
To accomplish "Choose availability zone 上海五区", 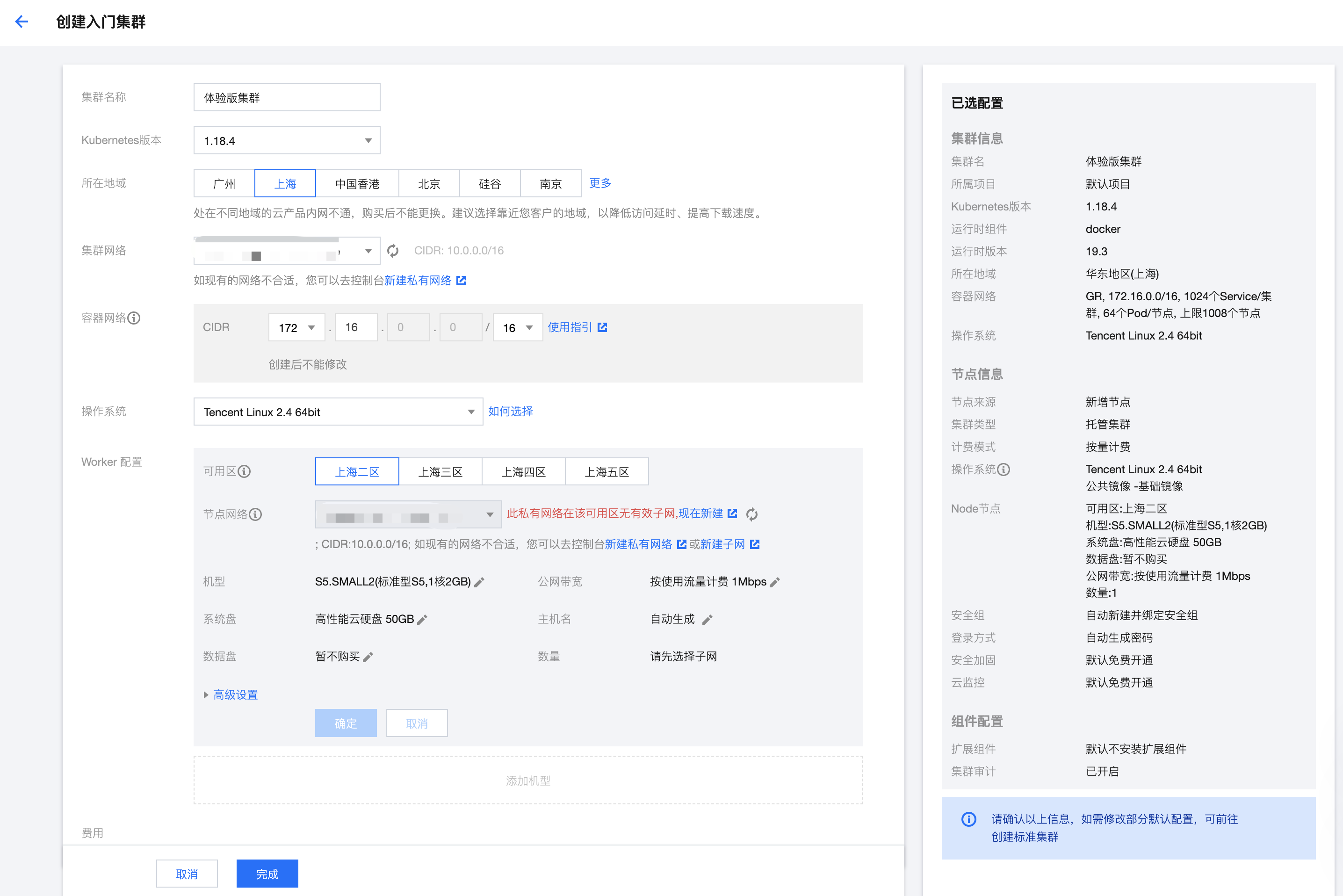I will [606, 471].
